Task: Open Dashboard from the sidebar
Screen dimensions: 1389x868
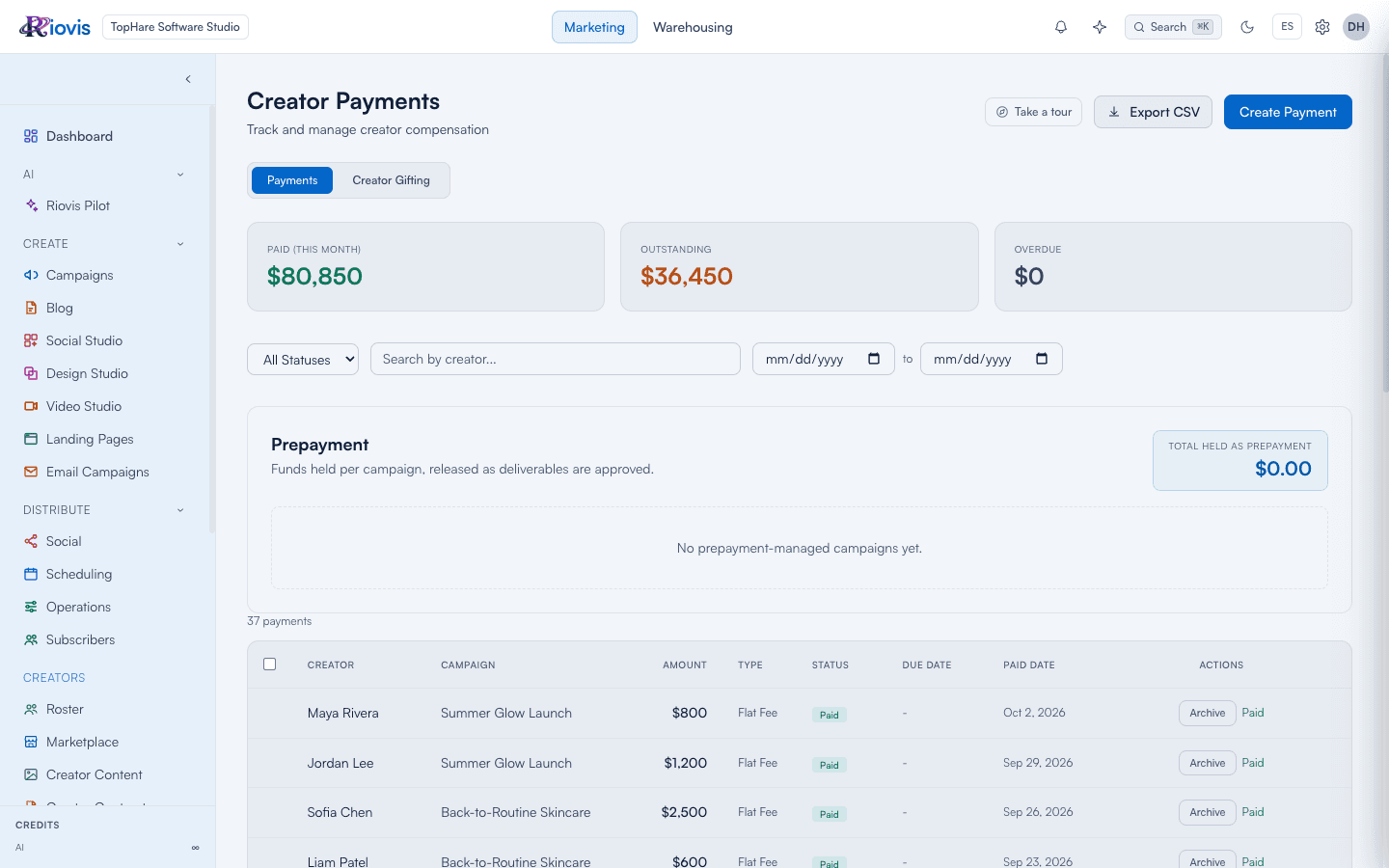Action: point(104,136)
